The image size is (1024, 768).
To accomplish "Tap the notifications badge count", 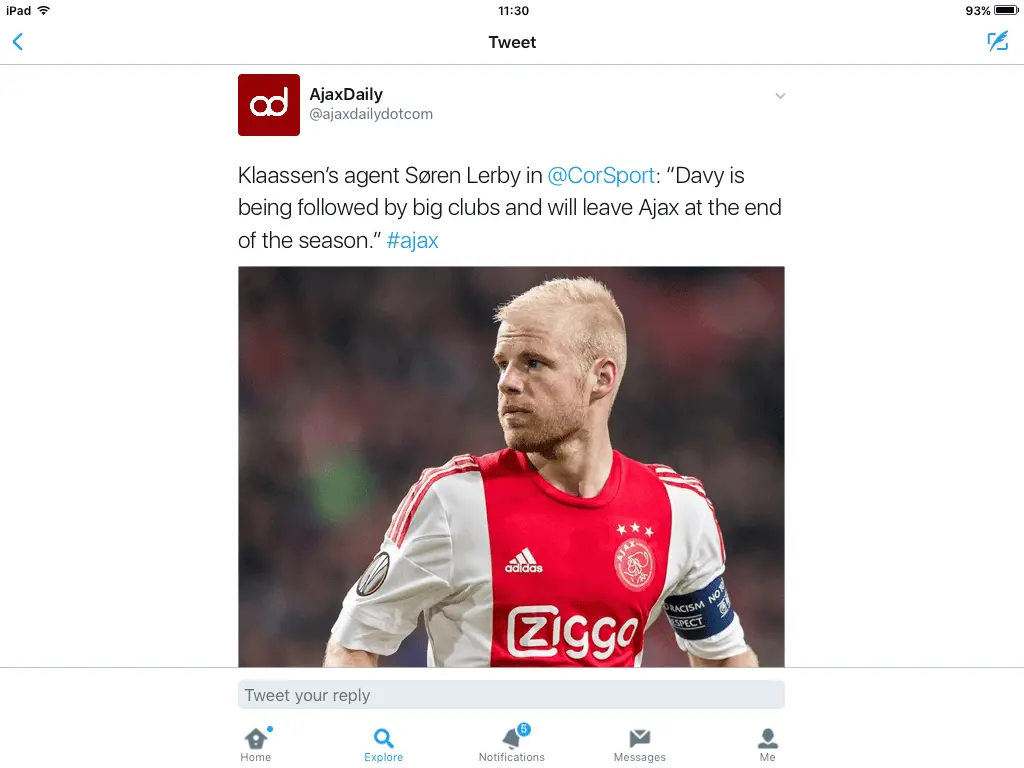I will (x=524, y=729).
